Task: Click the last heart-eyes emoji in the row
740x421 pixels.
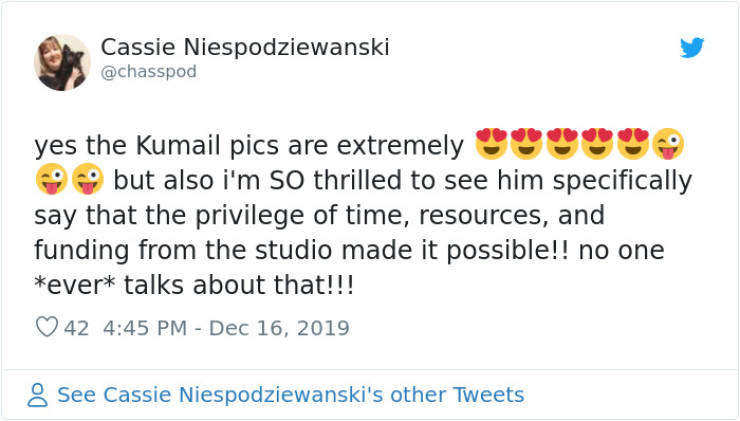Action: pyautogui.click(x=633, y=145)
